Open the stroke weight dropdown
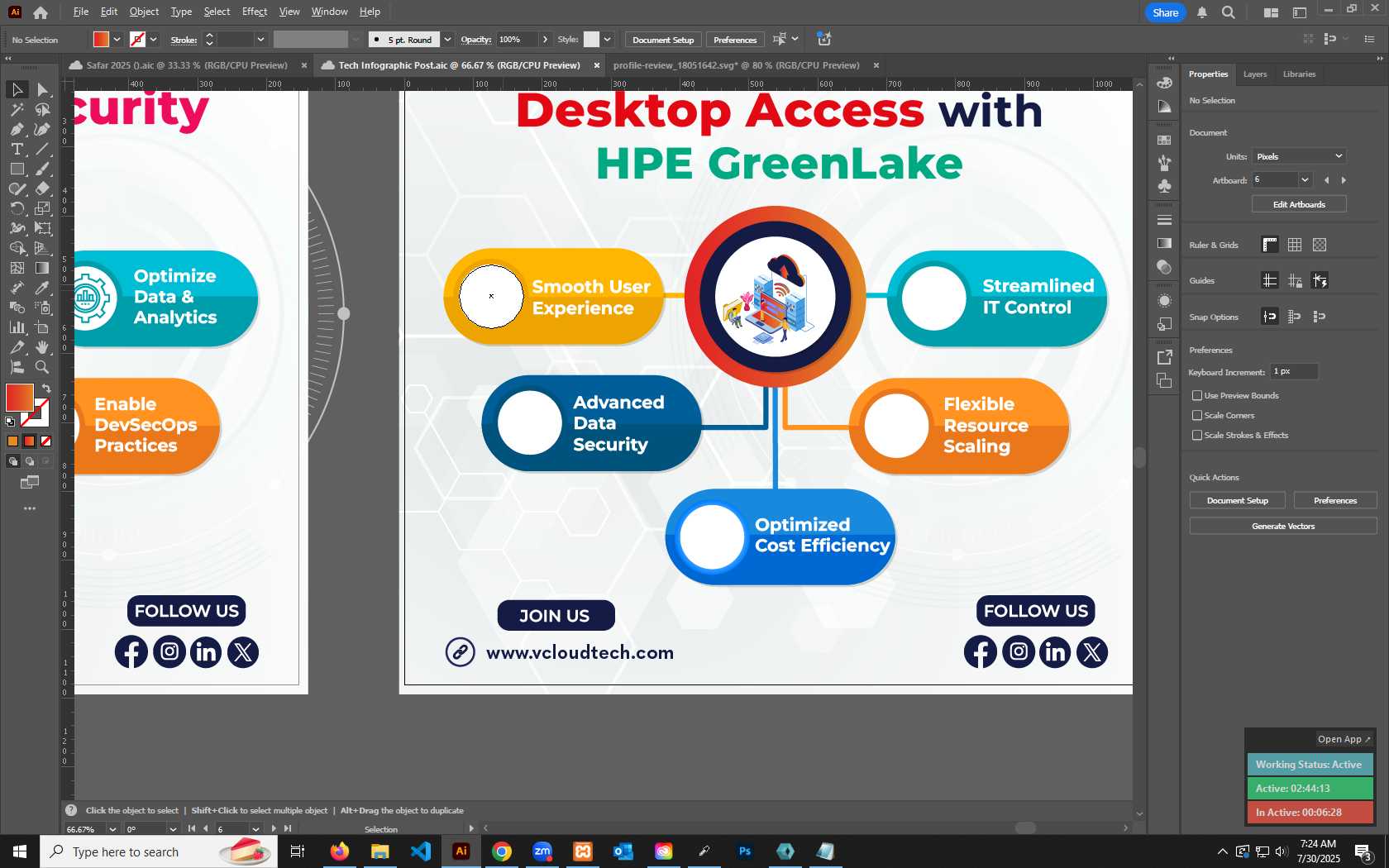Screen dimensions: 1389x868 260,39
